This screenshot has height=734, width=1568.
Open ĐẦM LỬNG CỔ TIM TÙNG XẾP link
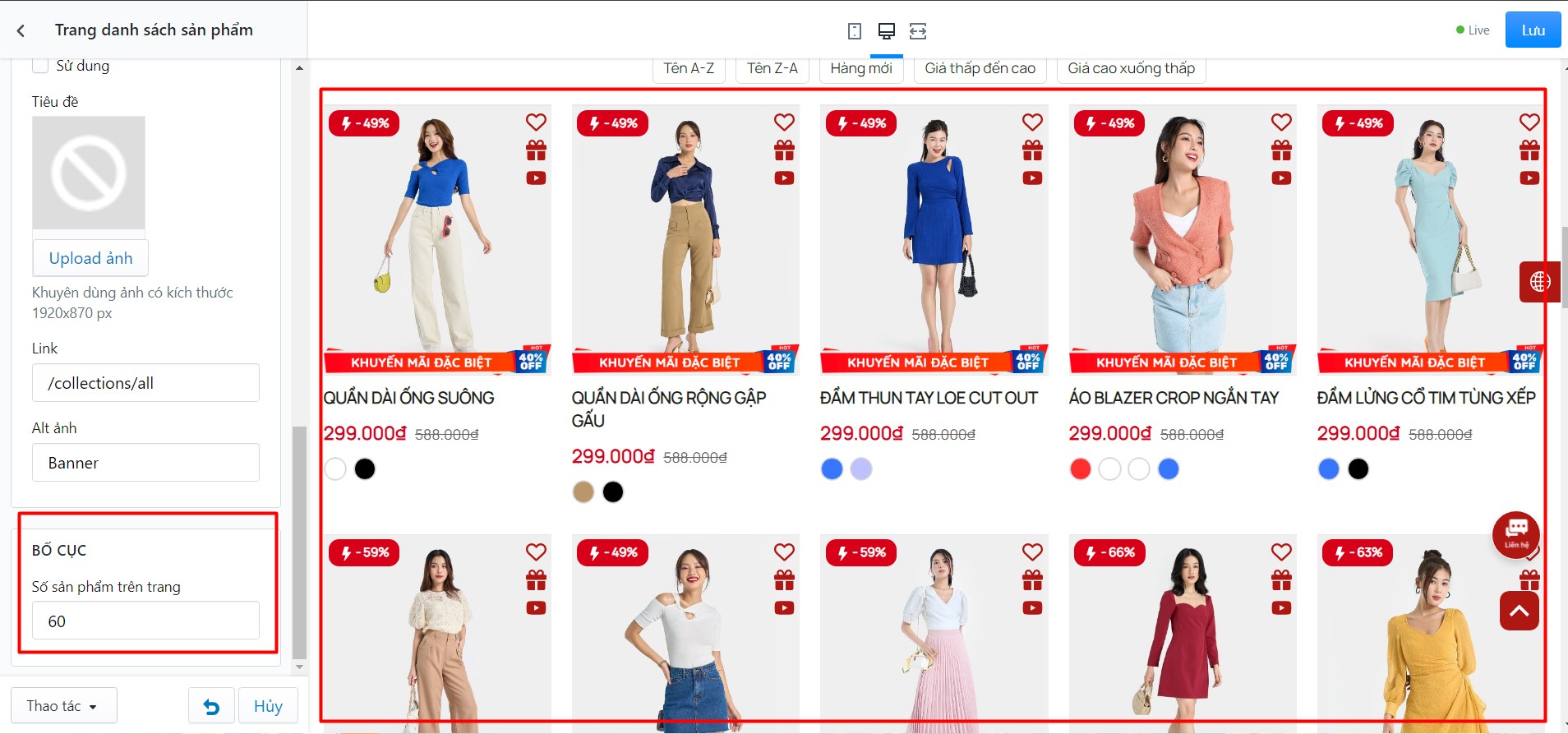(x=1426, y=398)
